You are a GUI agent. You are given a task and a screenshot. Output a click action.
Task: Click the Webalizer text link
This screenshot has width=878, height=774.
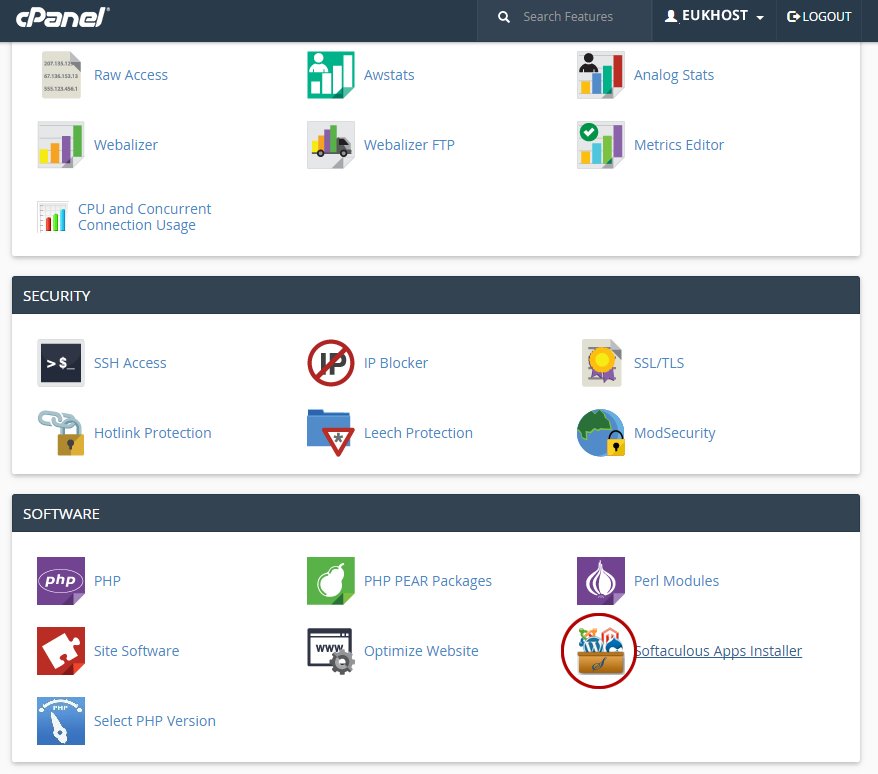[126, 144]
